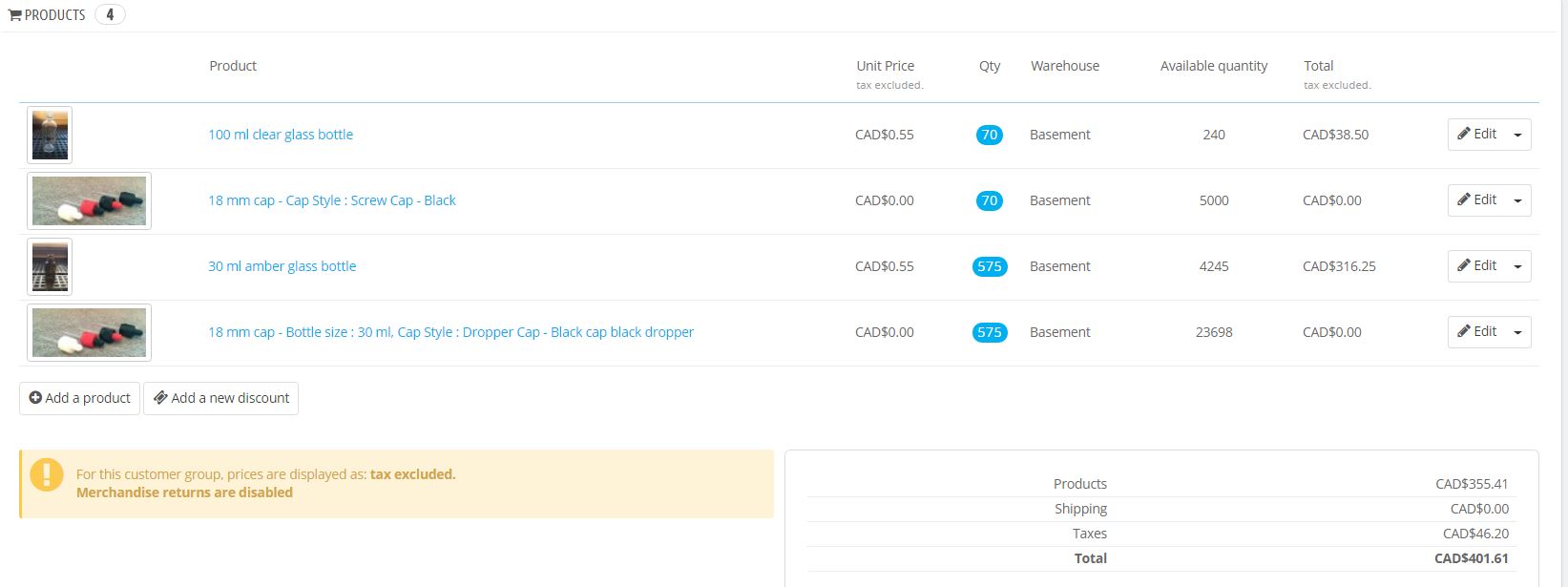Expand dropdown arrow for Screw Cap row
This screenshot has width=1568, height=587.
click(1517, 200)
